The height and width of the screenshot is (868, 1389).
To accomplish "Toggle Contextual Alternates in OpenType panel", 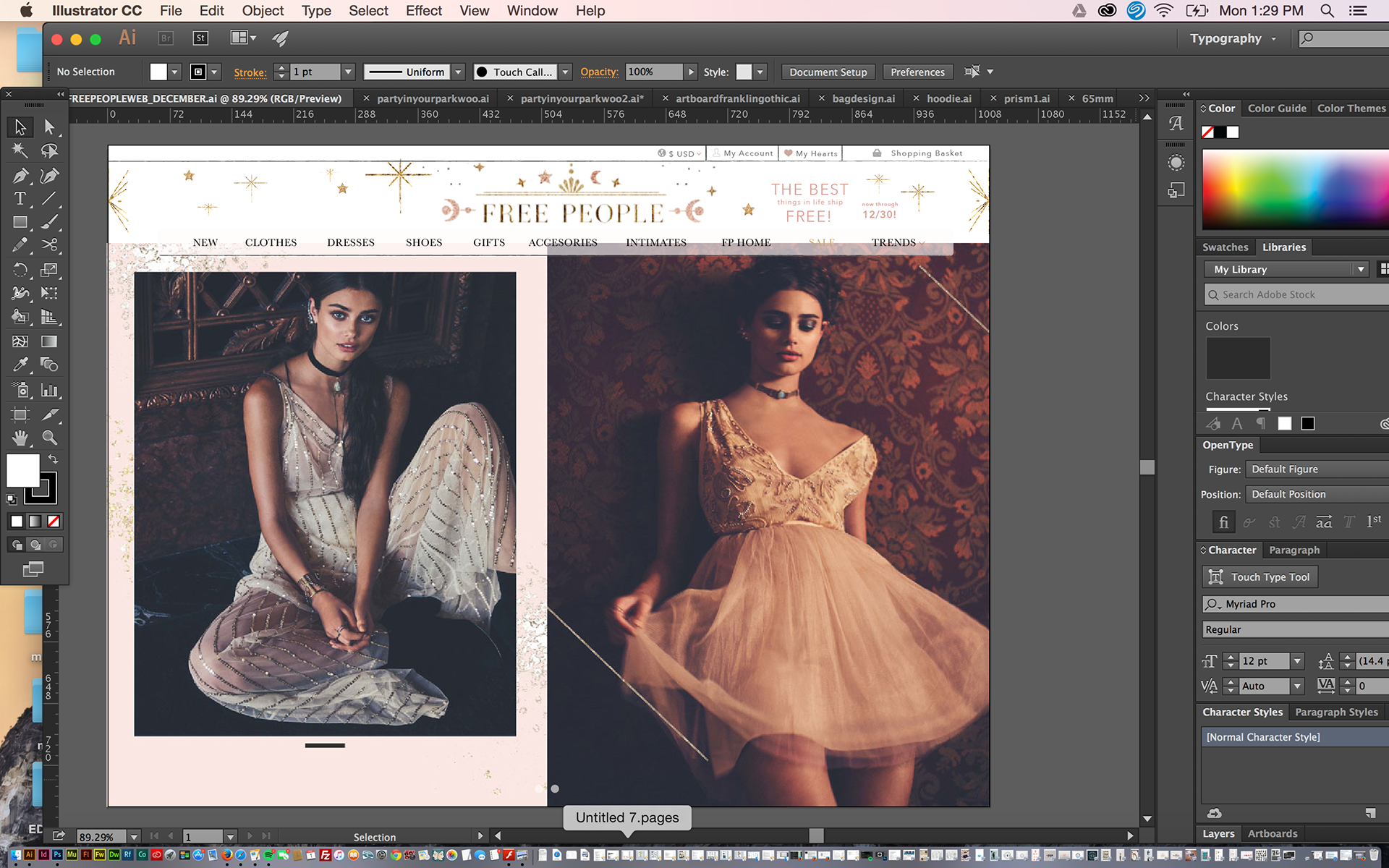I will 1249,522.
